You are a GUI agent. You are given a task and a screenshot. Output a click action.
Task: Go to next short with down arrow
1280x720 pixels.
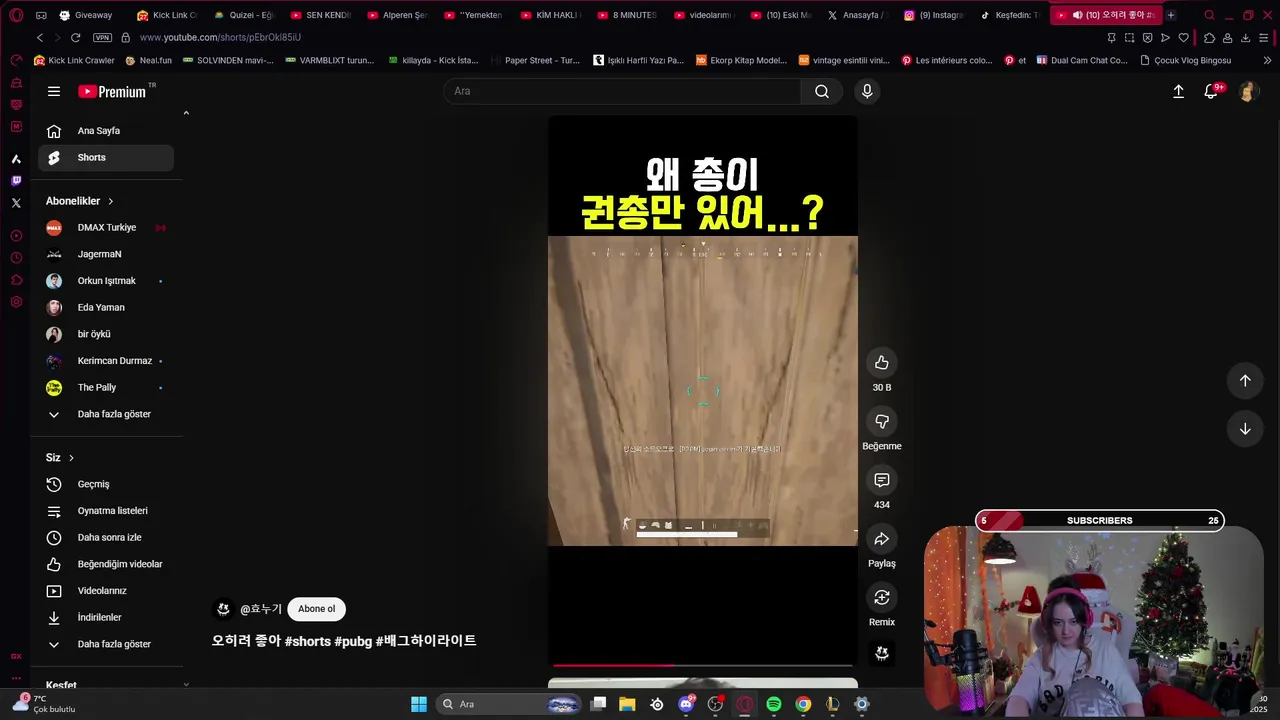pyautogui.click(x=1245, y=429)
